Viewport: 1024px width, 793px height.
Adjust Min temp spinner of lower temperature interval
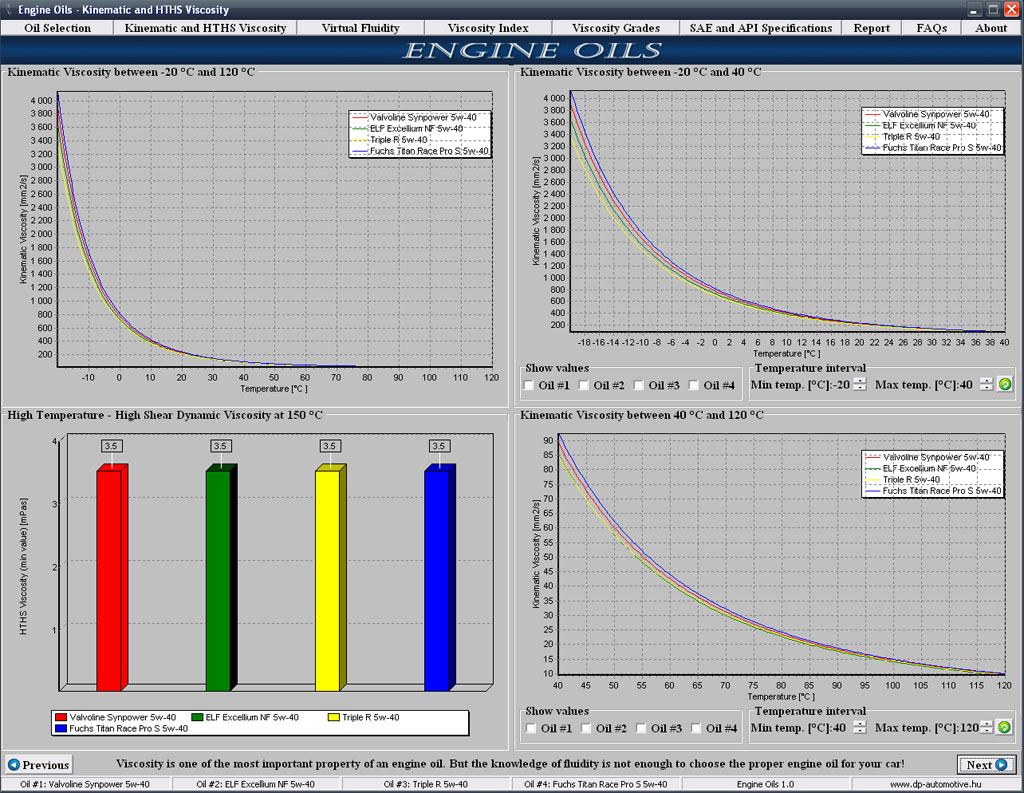tap(859, 728)
